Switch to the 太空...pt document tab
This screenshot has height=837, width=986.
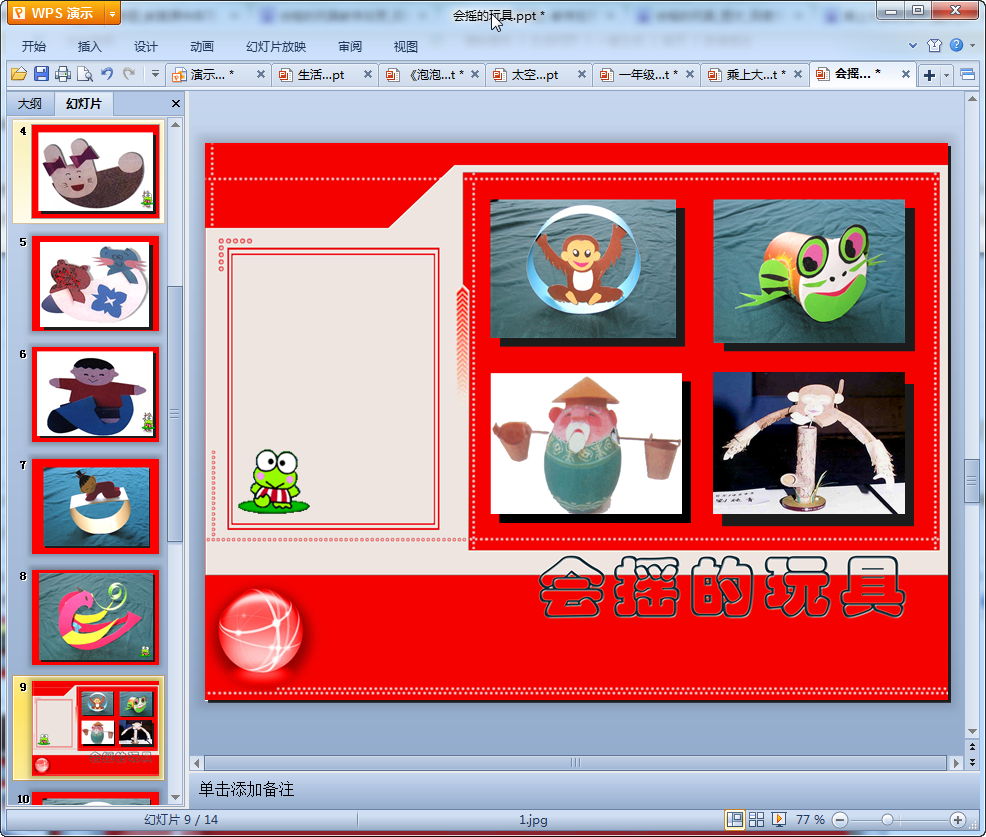tap(533, 75)
